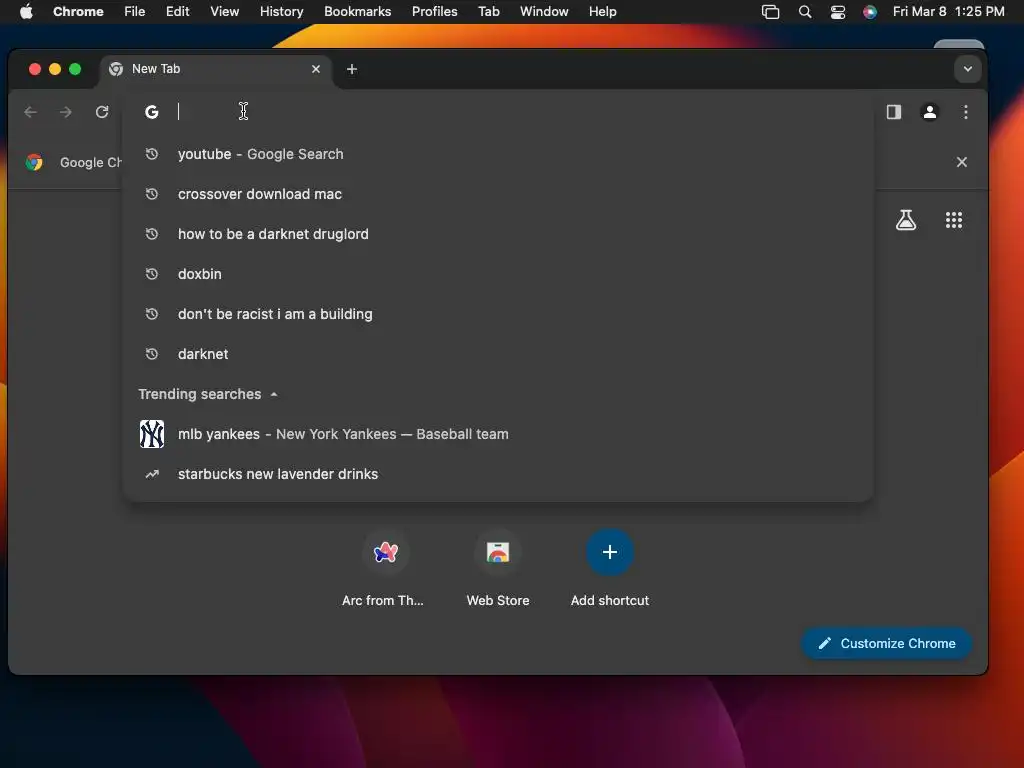Open the Tab menu

point(488,12)
